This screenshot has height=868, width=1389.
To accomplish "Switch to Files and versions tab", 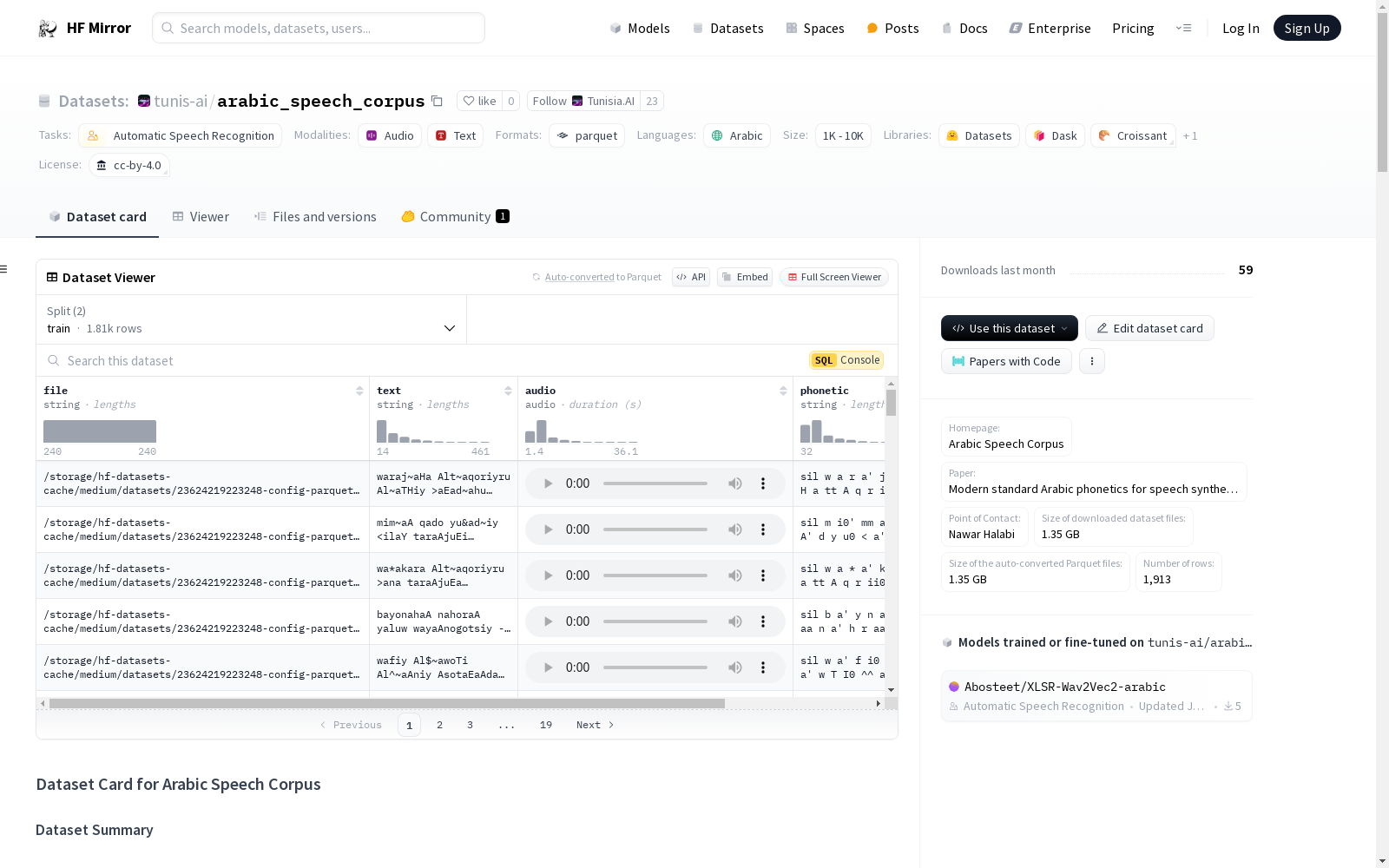I will [315, 217].
